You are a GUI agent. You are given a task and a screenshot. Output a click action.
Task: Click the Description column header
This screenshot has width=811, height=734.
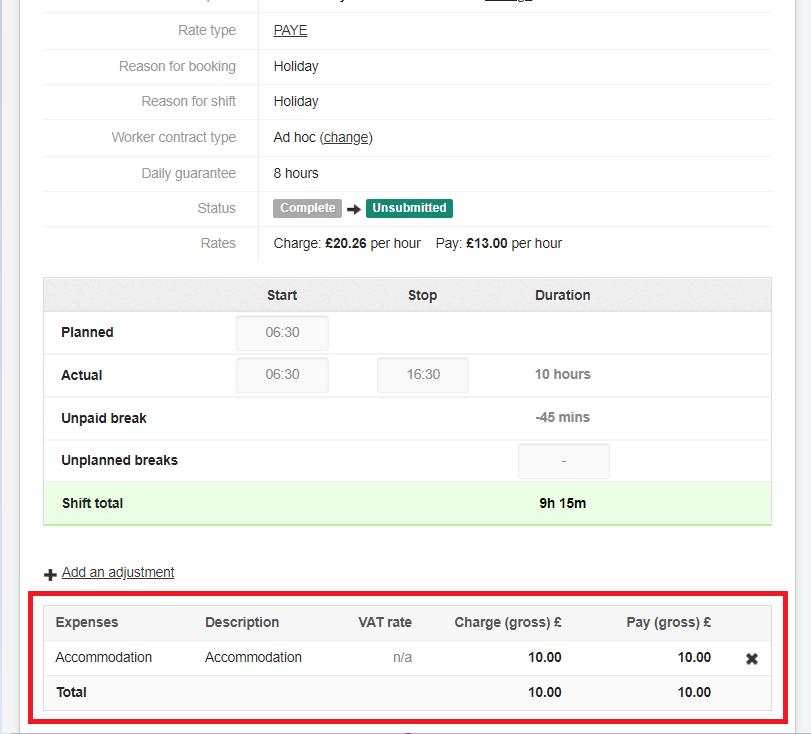point(242,622)
